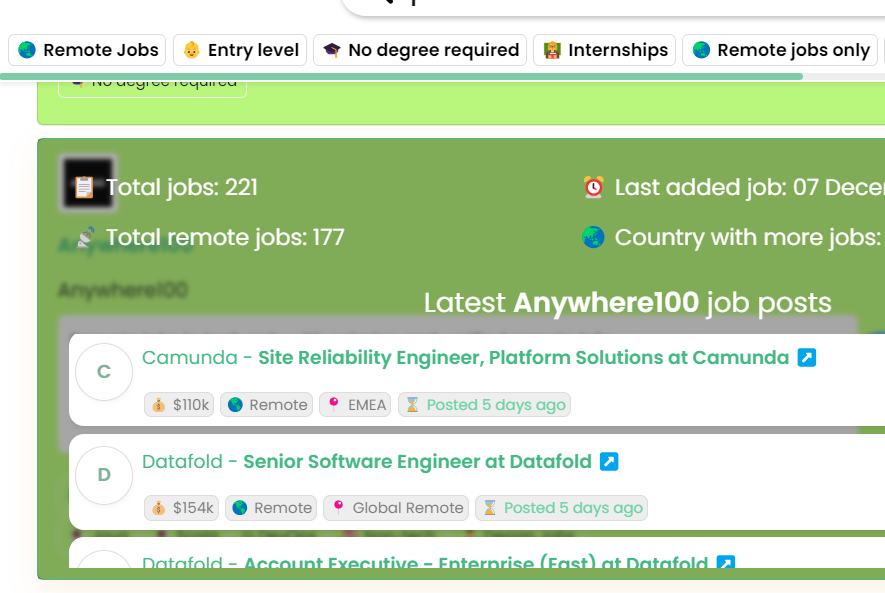Click the globe icon beside Country with more jobs
The width and height of the screenshot is (885, 593).
pyautogui.click(x=593, y=238)
